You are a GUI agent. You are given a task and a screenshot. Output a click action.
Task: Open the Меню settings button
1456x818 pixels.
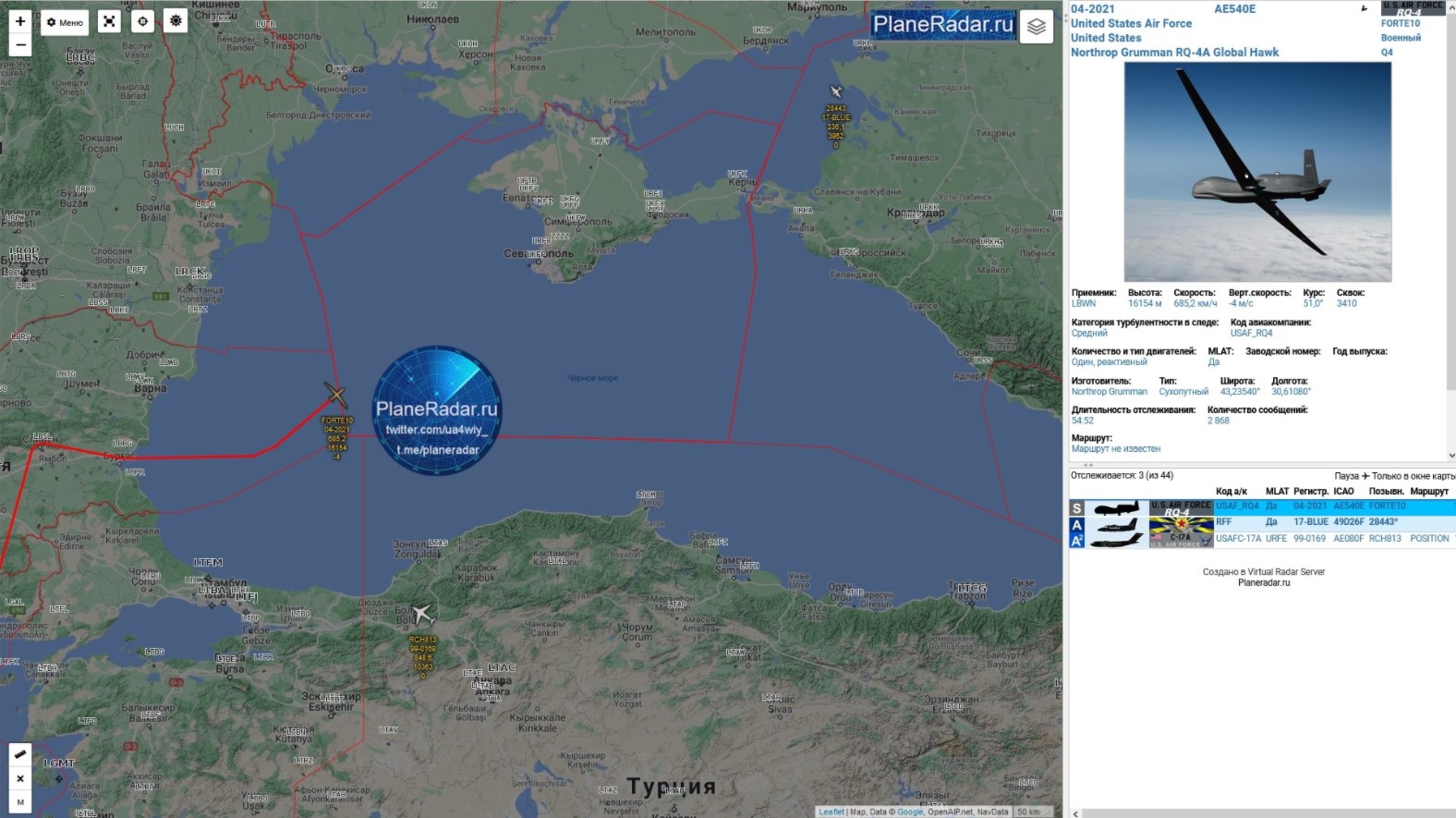(65, 22)
